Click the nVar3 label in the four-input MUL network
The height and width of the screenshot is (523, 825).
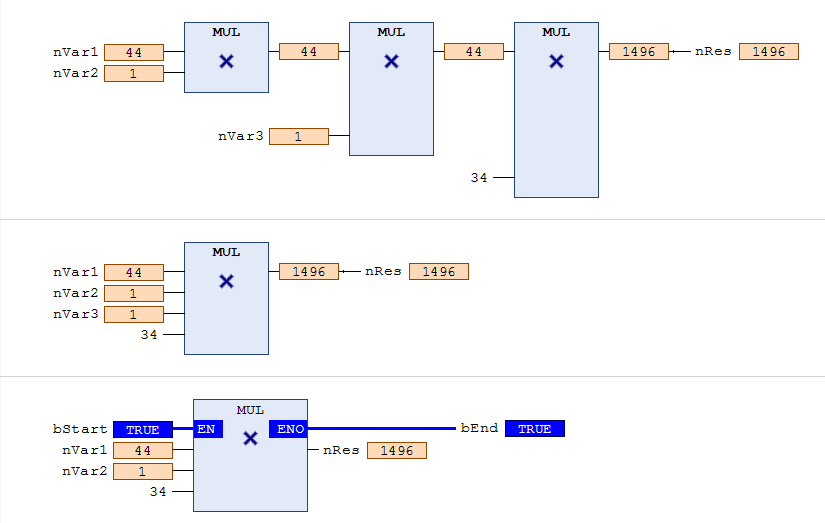(x=75, y=314)
